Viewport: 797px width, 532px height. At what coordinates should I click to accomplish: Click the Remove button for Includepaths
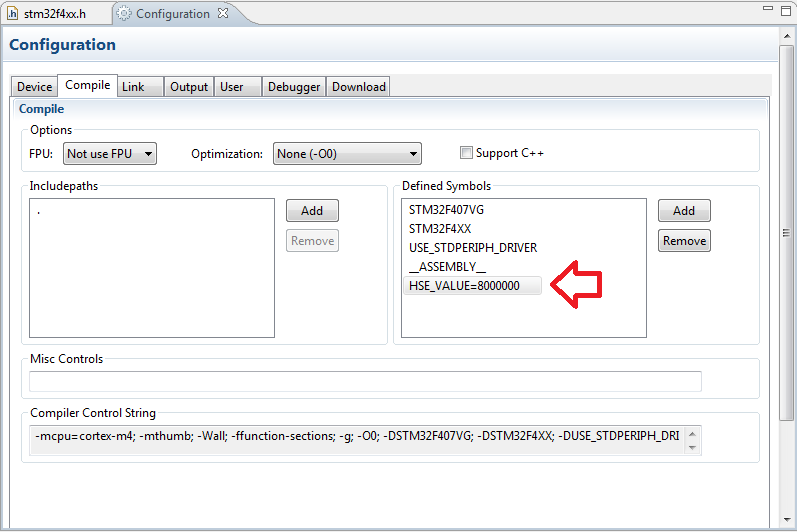tap(312, 240)
